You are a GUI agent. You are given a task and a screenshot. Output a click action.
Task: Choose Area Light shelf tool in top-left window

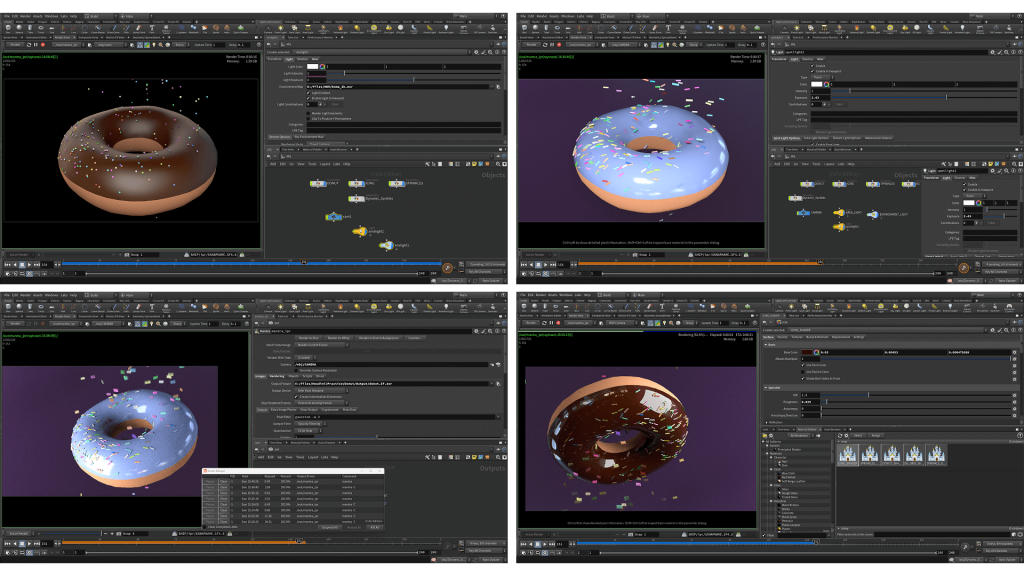(309, 29)
